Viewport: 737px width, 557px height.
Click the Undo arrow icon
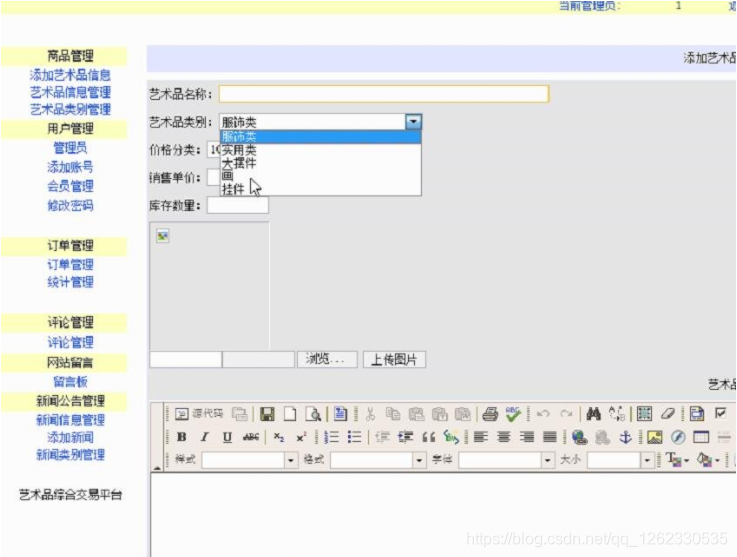[x=543, y=414]
